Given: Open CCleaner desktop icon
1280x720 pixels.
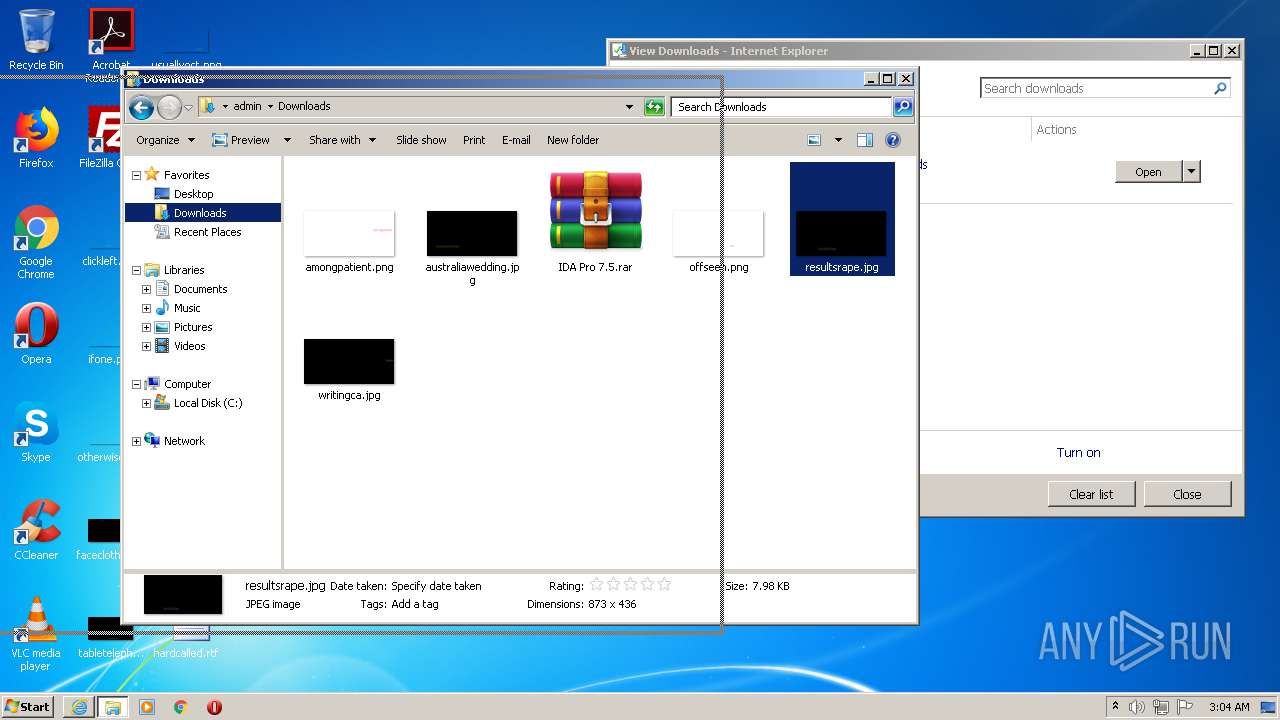Looking at the screenshot, I should click(x=36, y=530).
